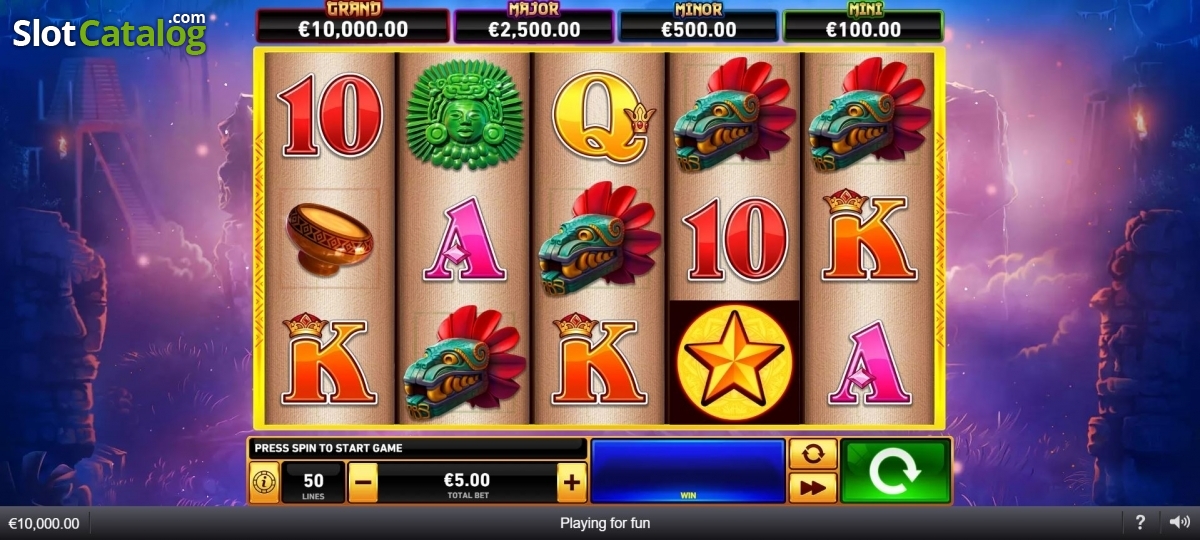The image size is (1200, 540).
Task: Click the brown clay bowl symbol
Action: (329, 240)
